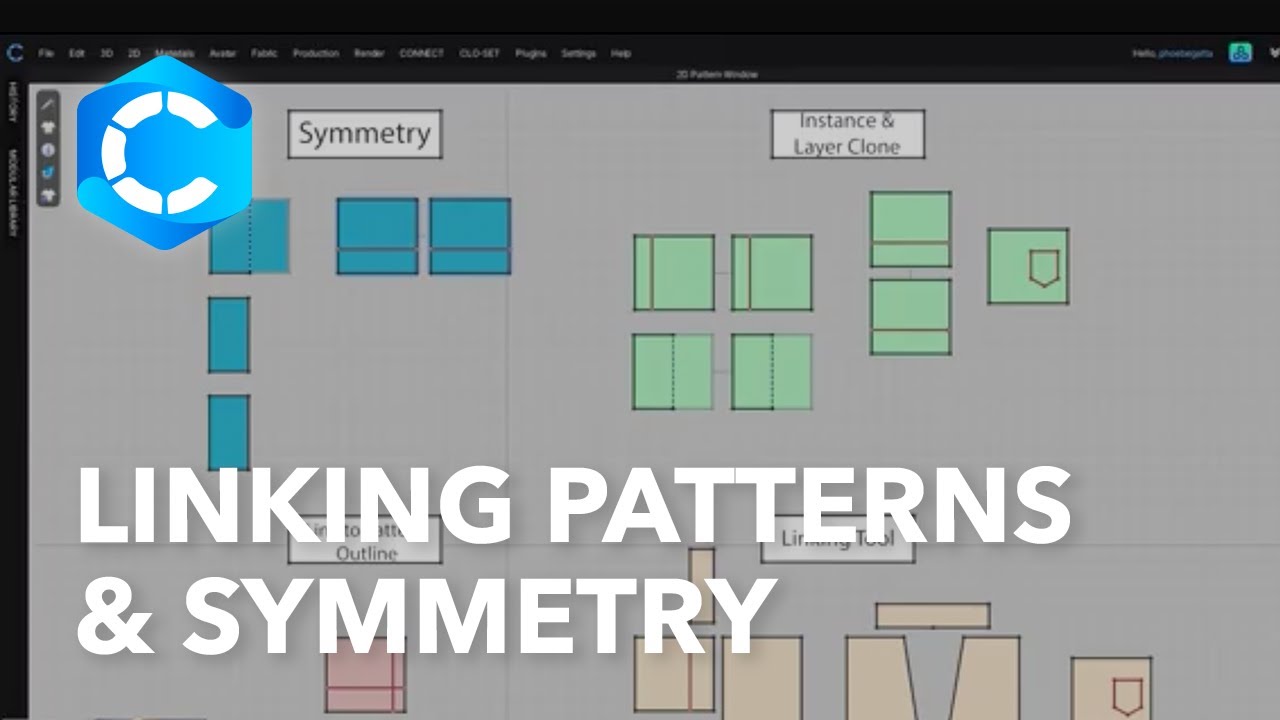Image resolution: width=1280 pixels, height=720 pixels.
Task: Open the Edit menu
Action: (76, 53)
